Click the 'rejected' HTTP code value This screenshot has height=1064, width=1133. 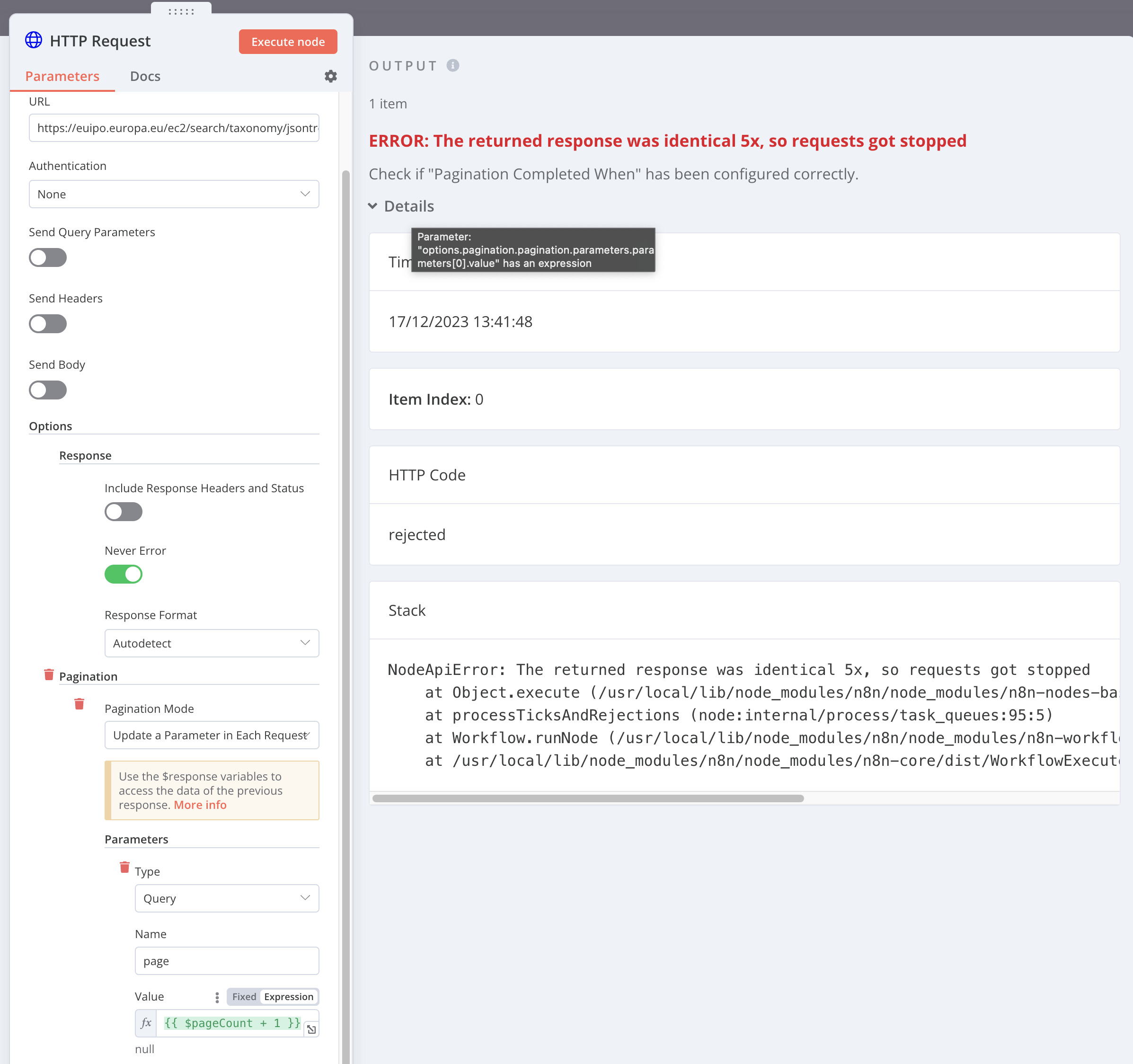(x=417, y=535)
